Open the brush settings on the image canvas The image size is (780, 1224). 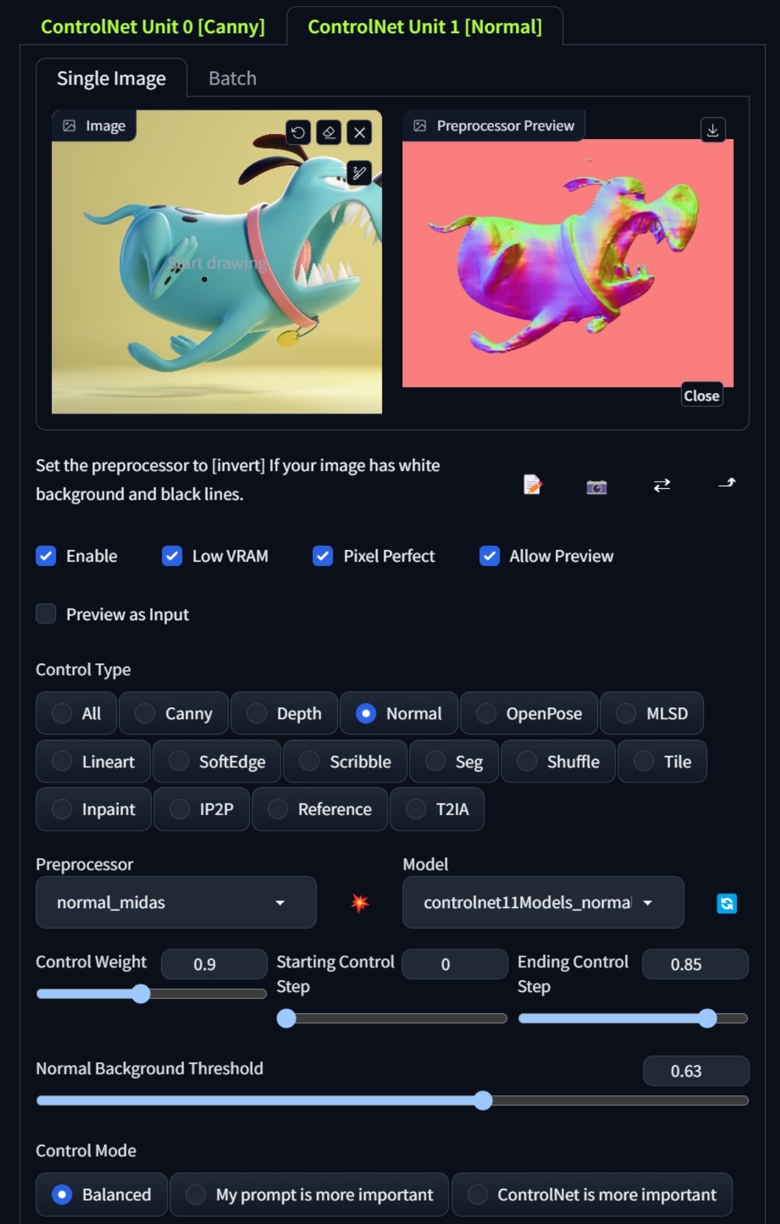pyautogui.click(x=359, y=173)
